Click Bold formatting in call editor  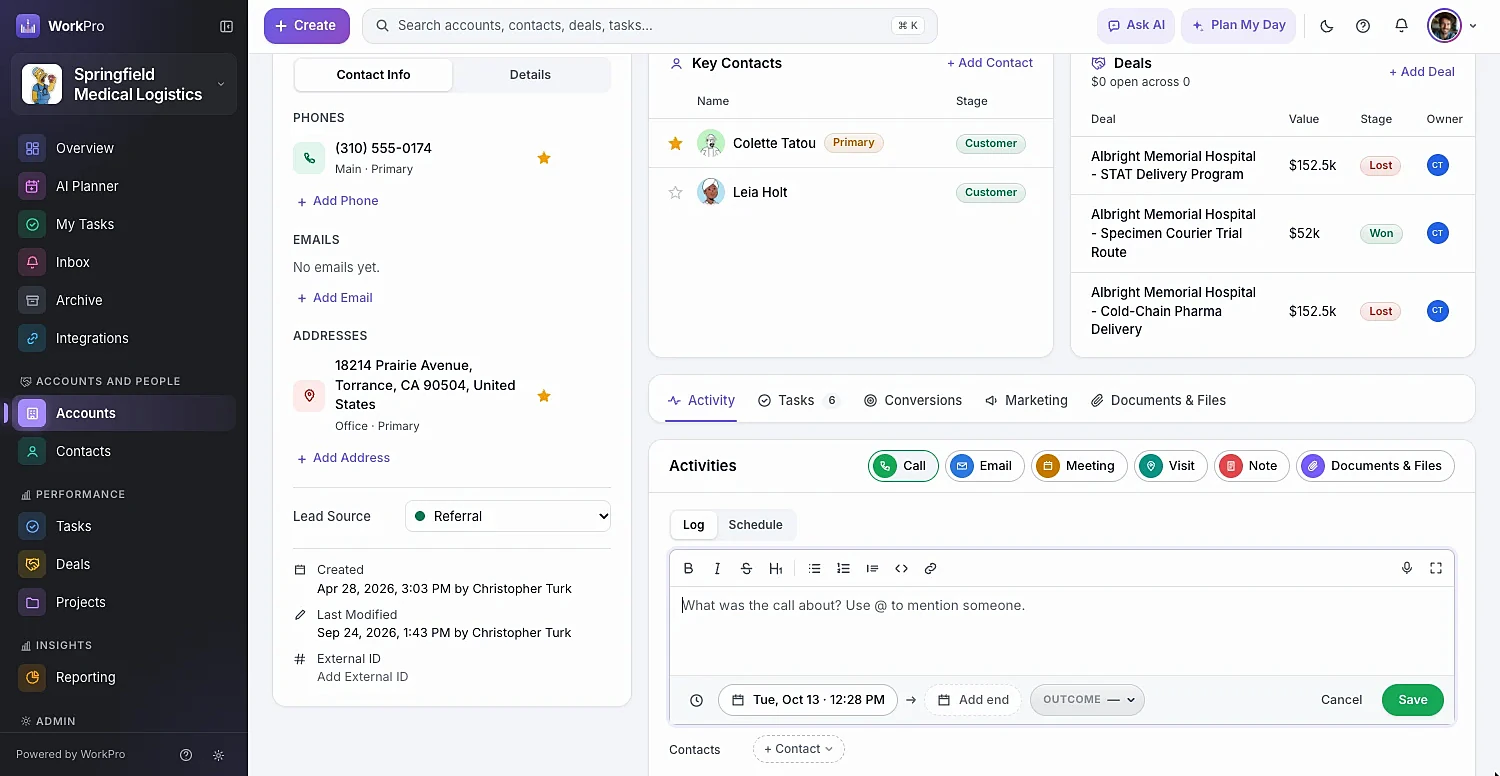click(688, 568)
